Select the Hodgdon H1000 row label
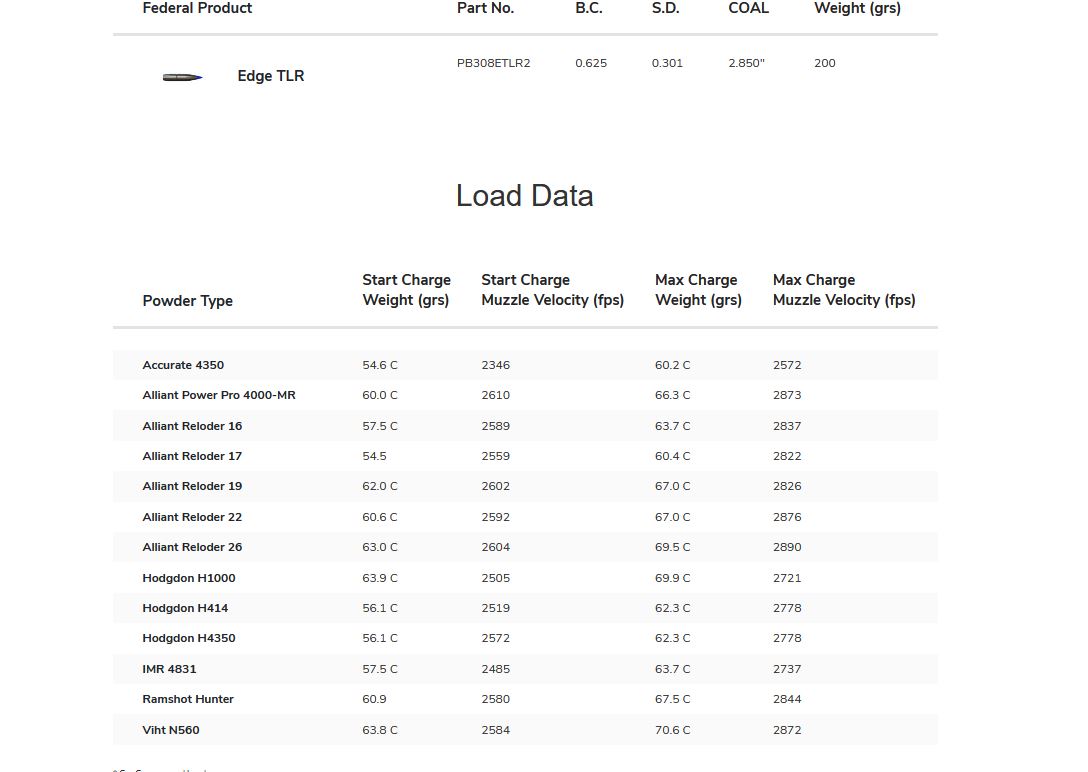 click(189, 578)
